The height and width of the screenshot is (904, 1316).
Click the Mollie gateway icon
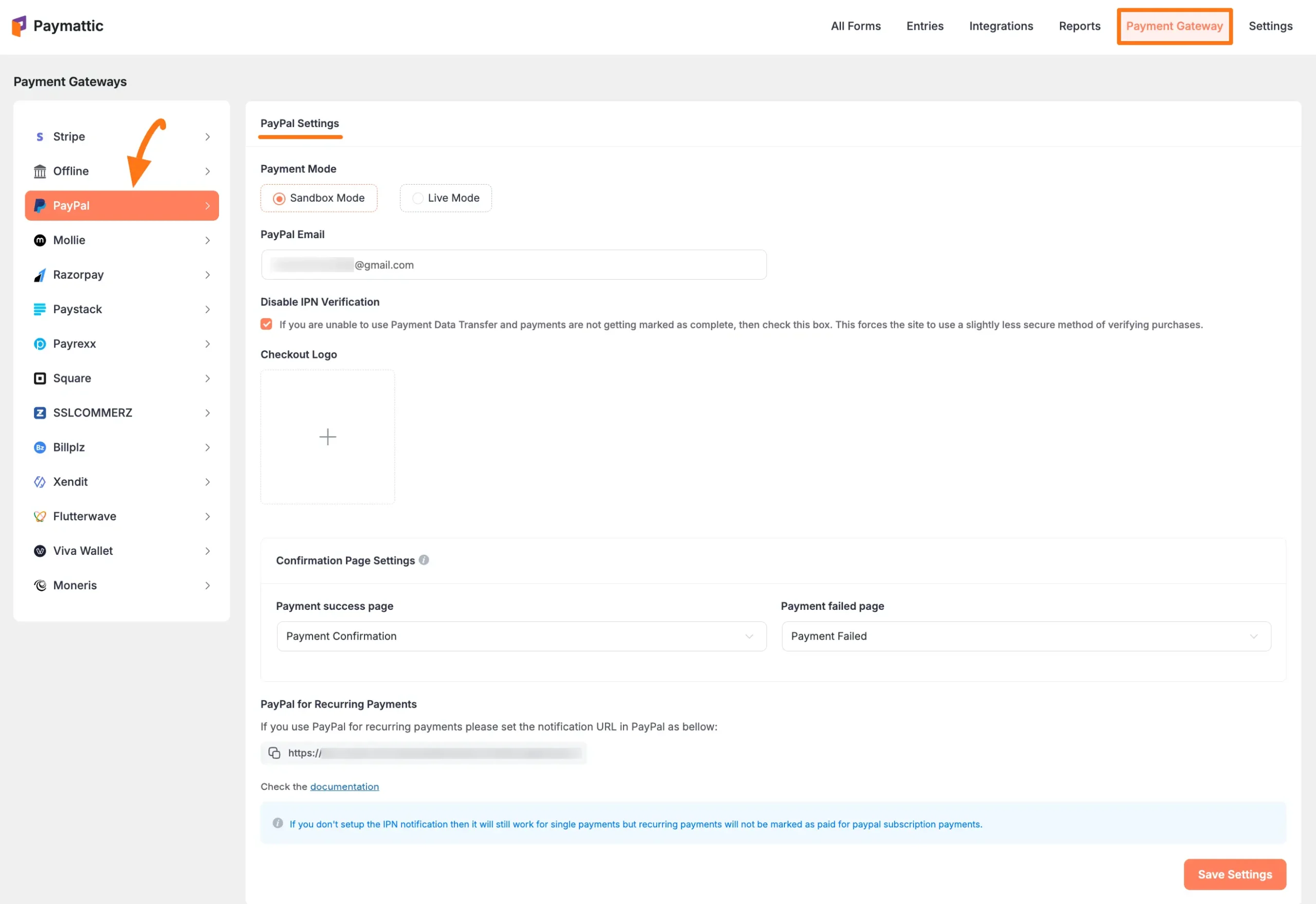tap(40, 240)
